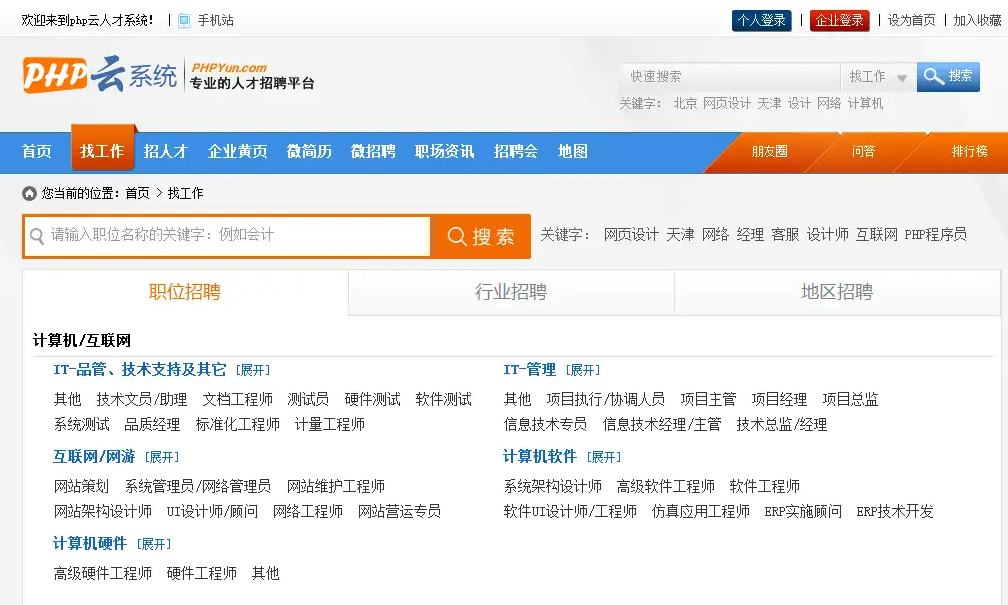1008x605 pixels.
Task: Expand the 计算机软件 category list
Action: point(604,457)
